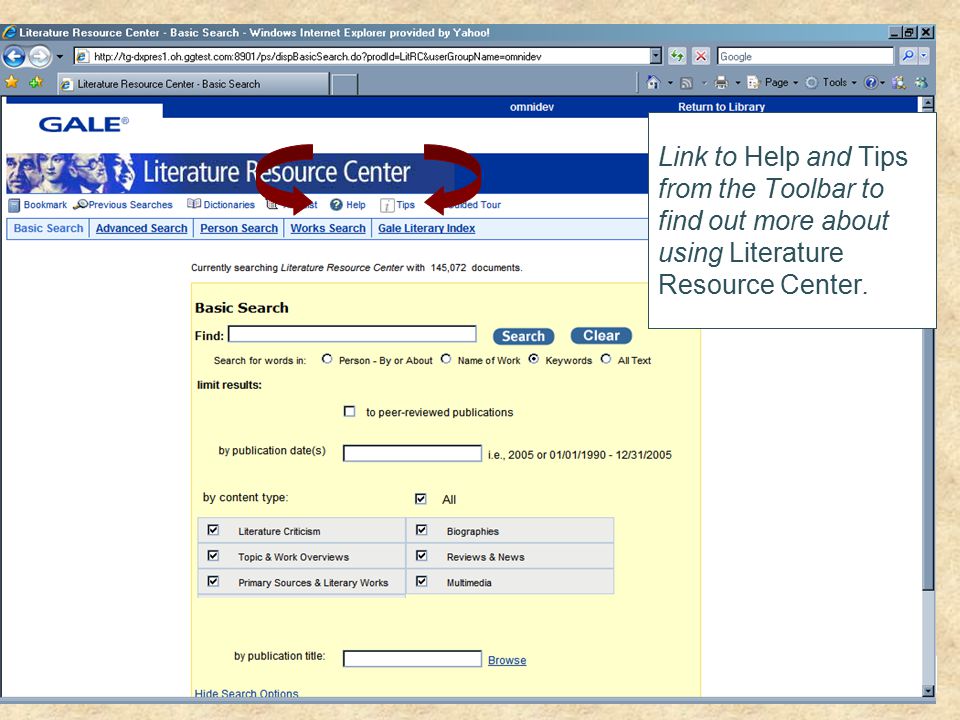The width and height of the screenshot is (960, 720).
Task: Click the Internet Explorer title bar icon
Action: coord(9,32)
